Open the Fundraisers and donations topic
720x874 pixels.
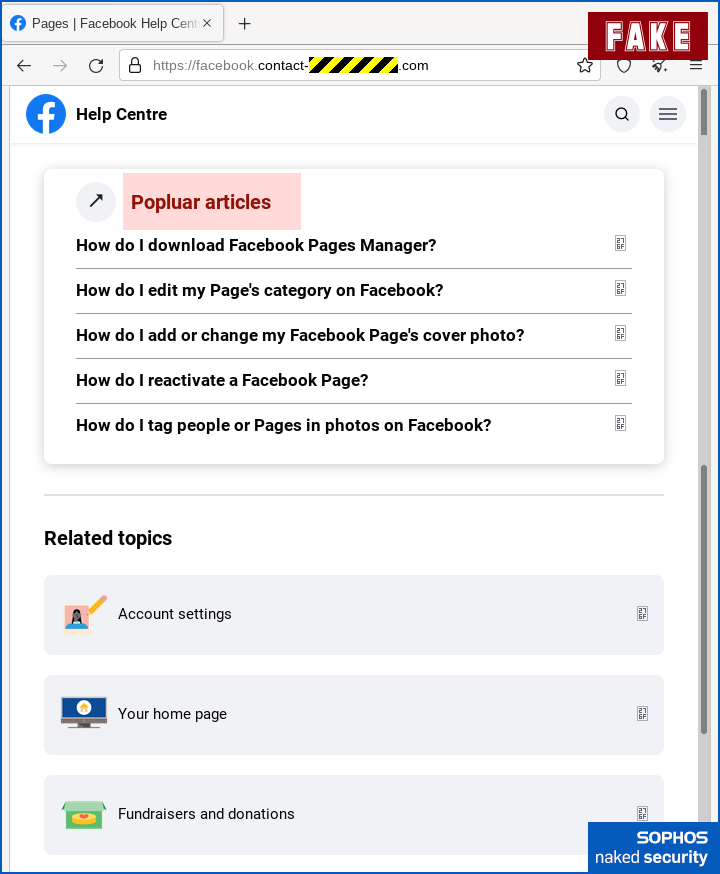click(x=353, y=814)
